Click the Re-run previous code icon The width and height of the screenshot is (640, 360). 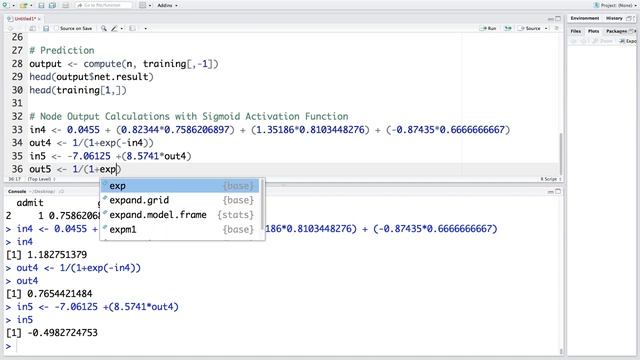tap(508, 28)
